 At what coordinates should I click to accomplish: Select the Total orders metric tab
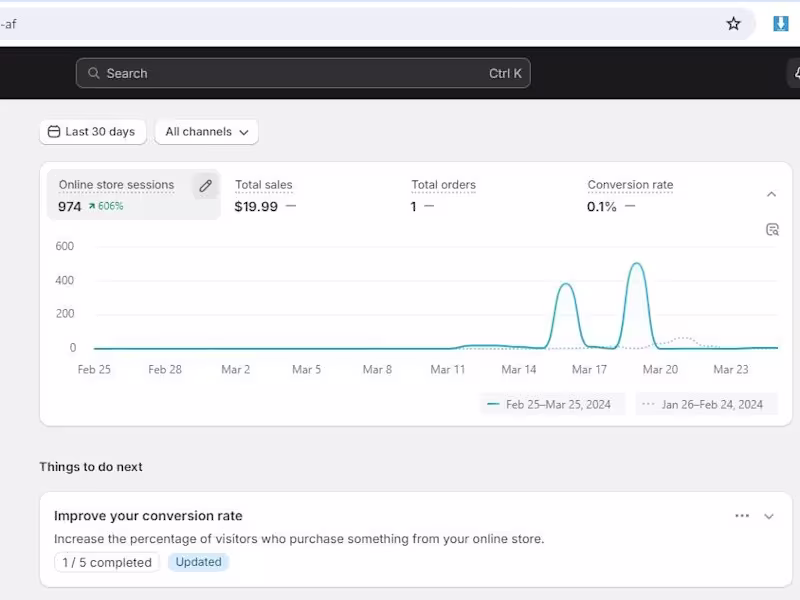pyautogui.click(x=443, y=195)
